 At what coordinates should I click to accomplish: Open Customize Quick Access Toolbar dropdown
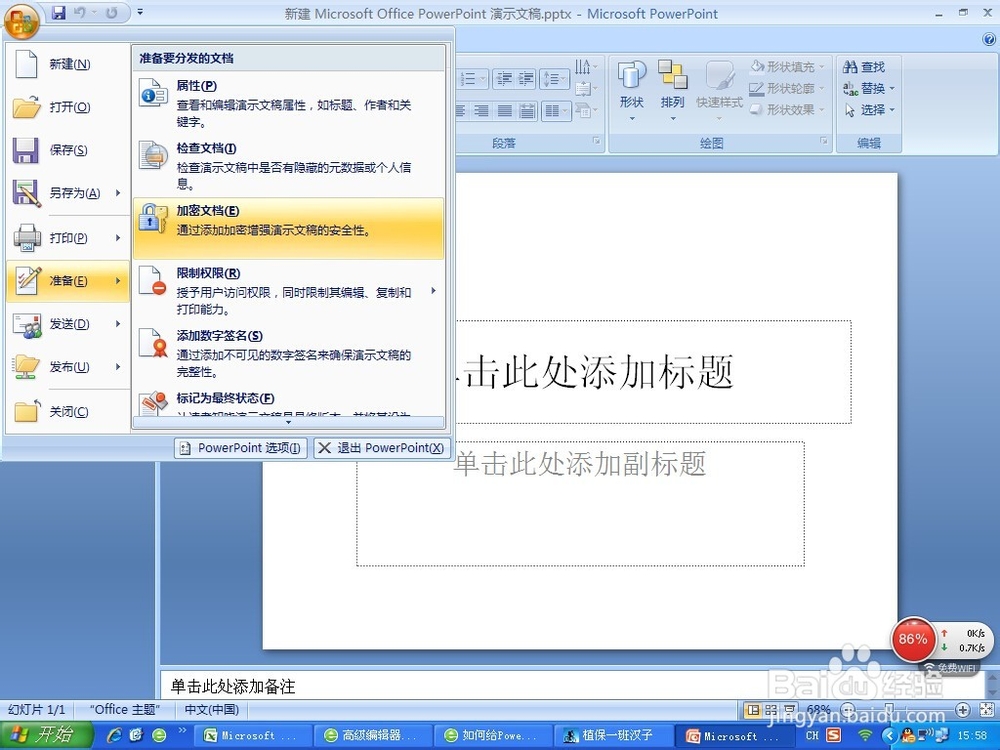[140, 12]
